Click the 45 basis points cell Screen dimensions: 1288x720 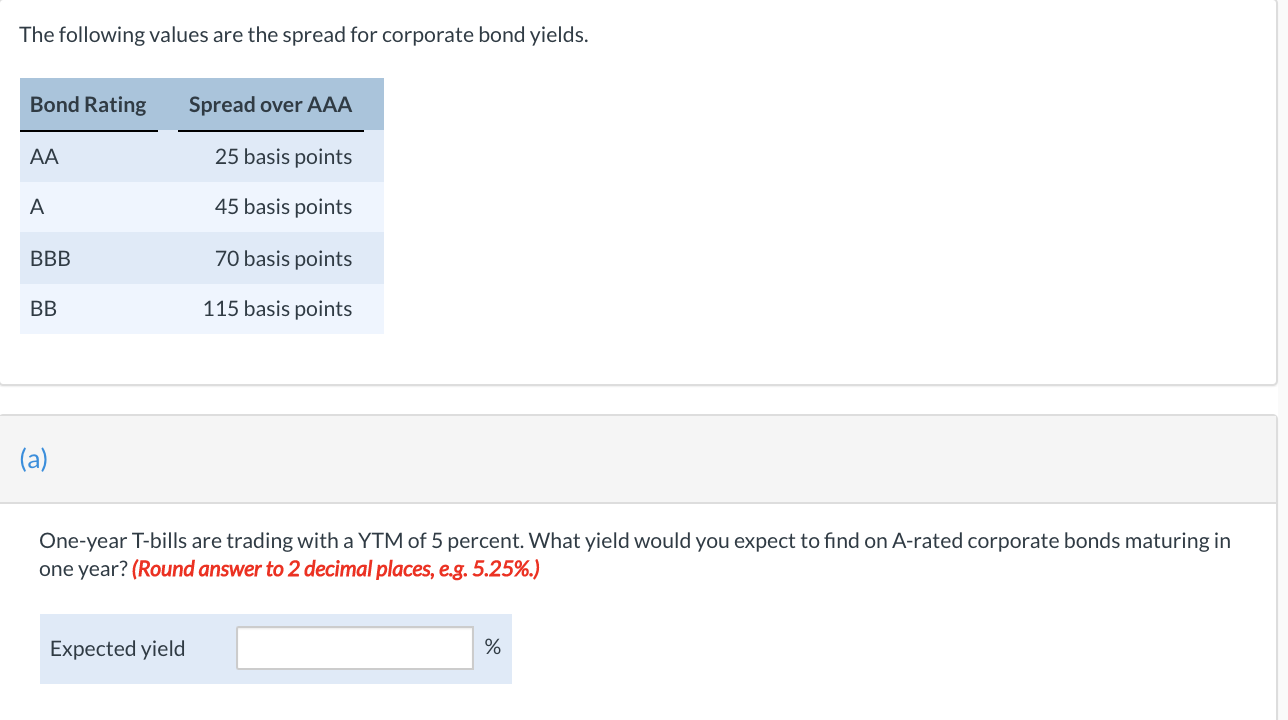283,207
